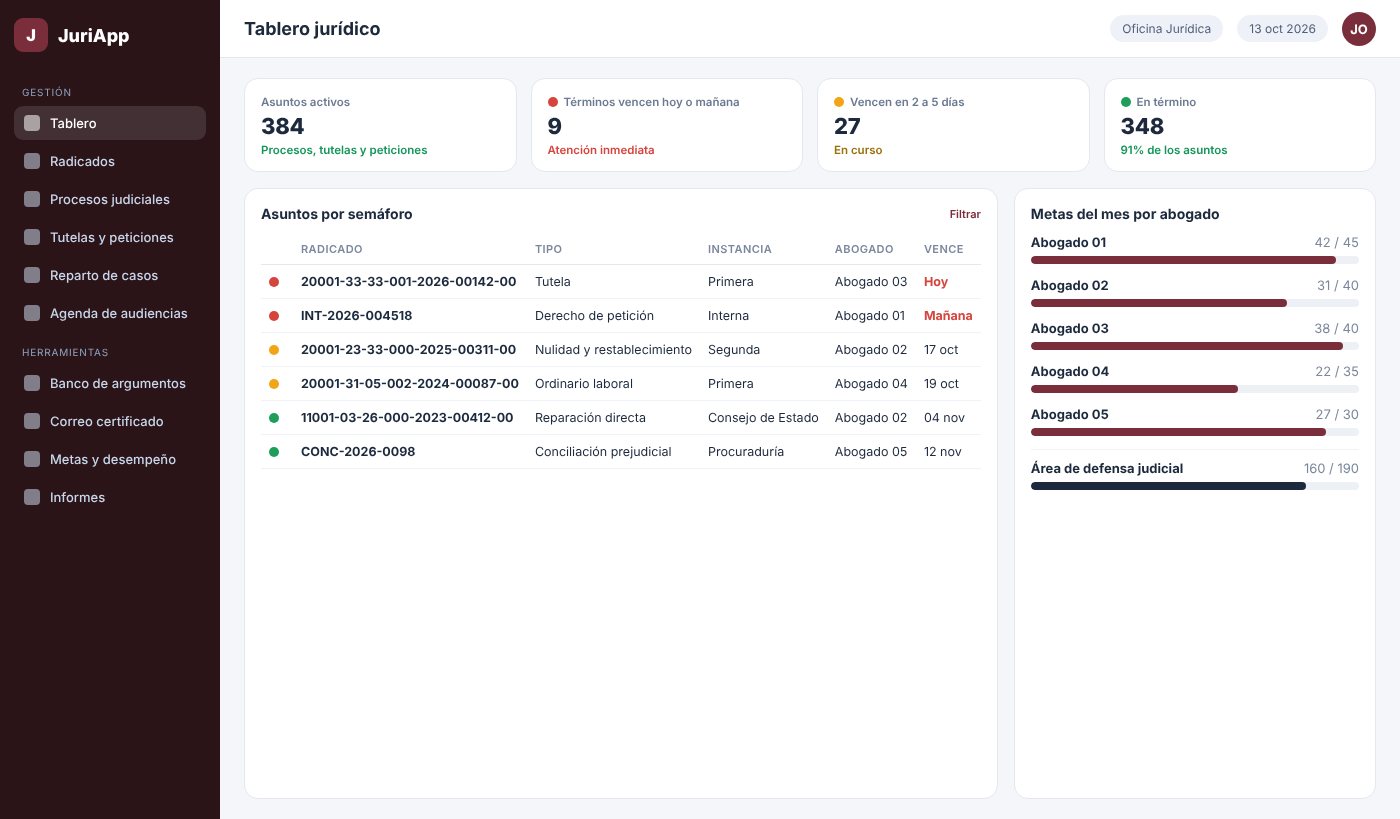The width and height of the screenshot is (1400, 819).
Task: Click the Oficina Jurídica pill
Action: pyautogui.click(x=1167, y=29)
